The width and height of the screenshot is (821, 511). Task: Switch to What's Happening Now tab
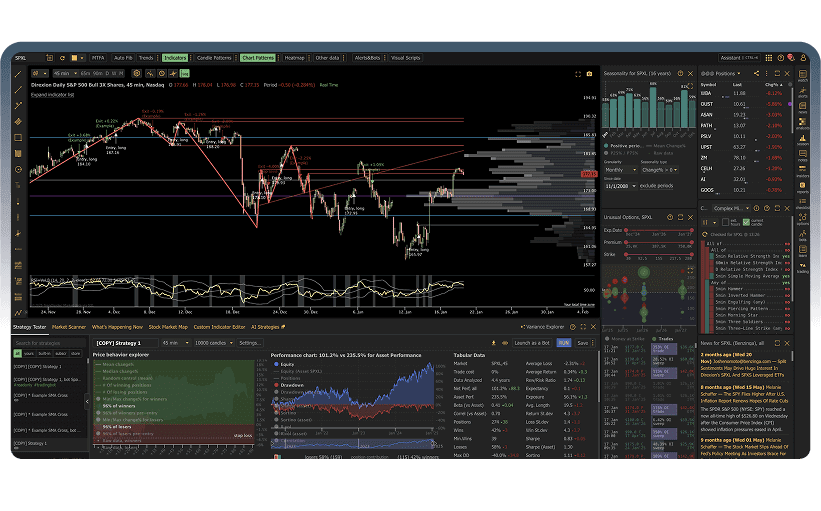[117, 327]
